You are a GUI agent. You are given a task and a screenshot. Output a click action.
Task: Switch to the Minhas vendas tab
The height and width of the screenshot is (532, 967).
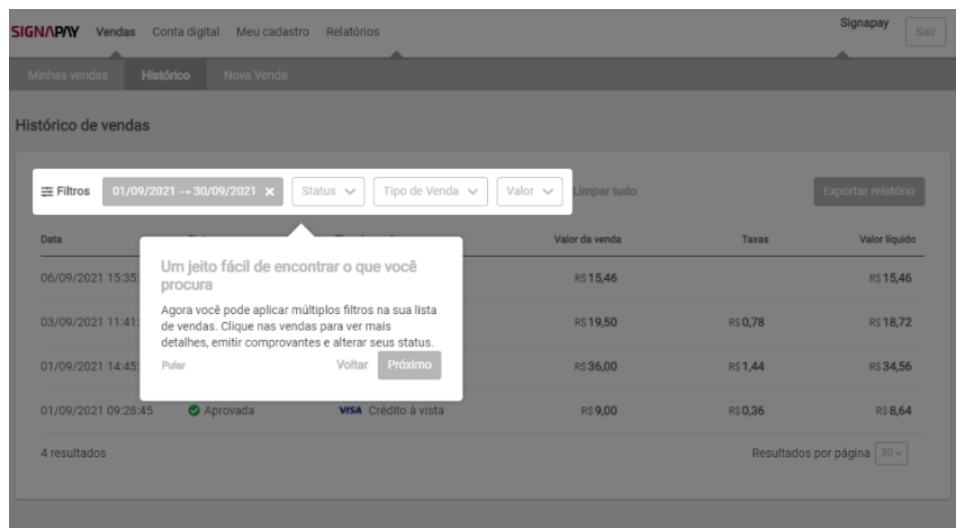pos(60,77)
